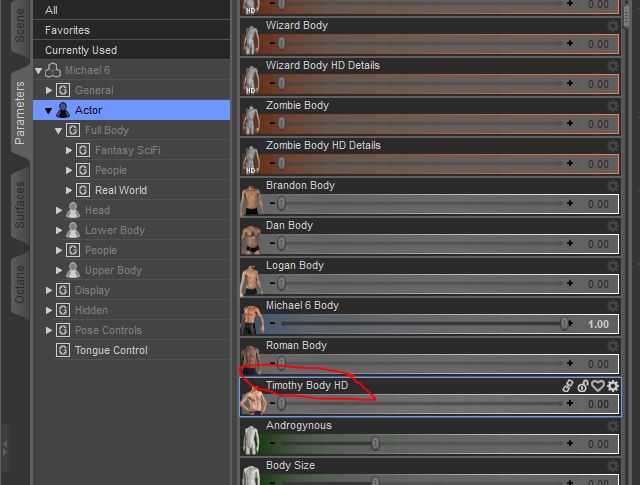Switch to the Scene tab

19,27
